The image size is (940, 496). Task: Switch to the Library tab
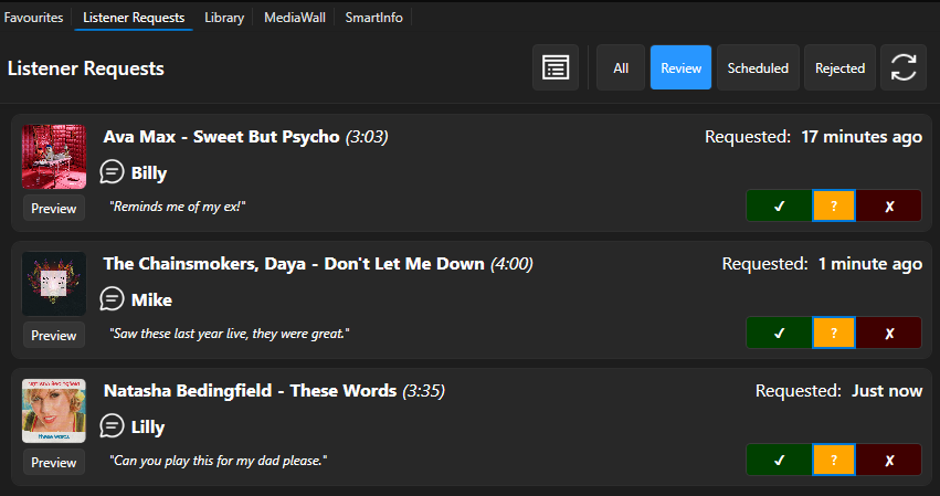(x=224, y=17)
